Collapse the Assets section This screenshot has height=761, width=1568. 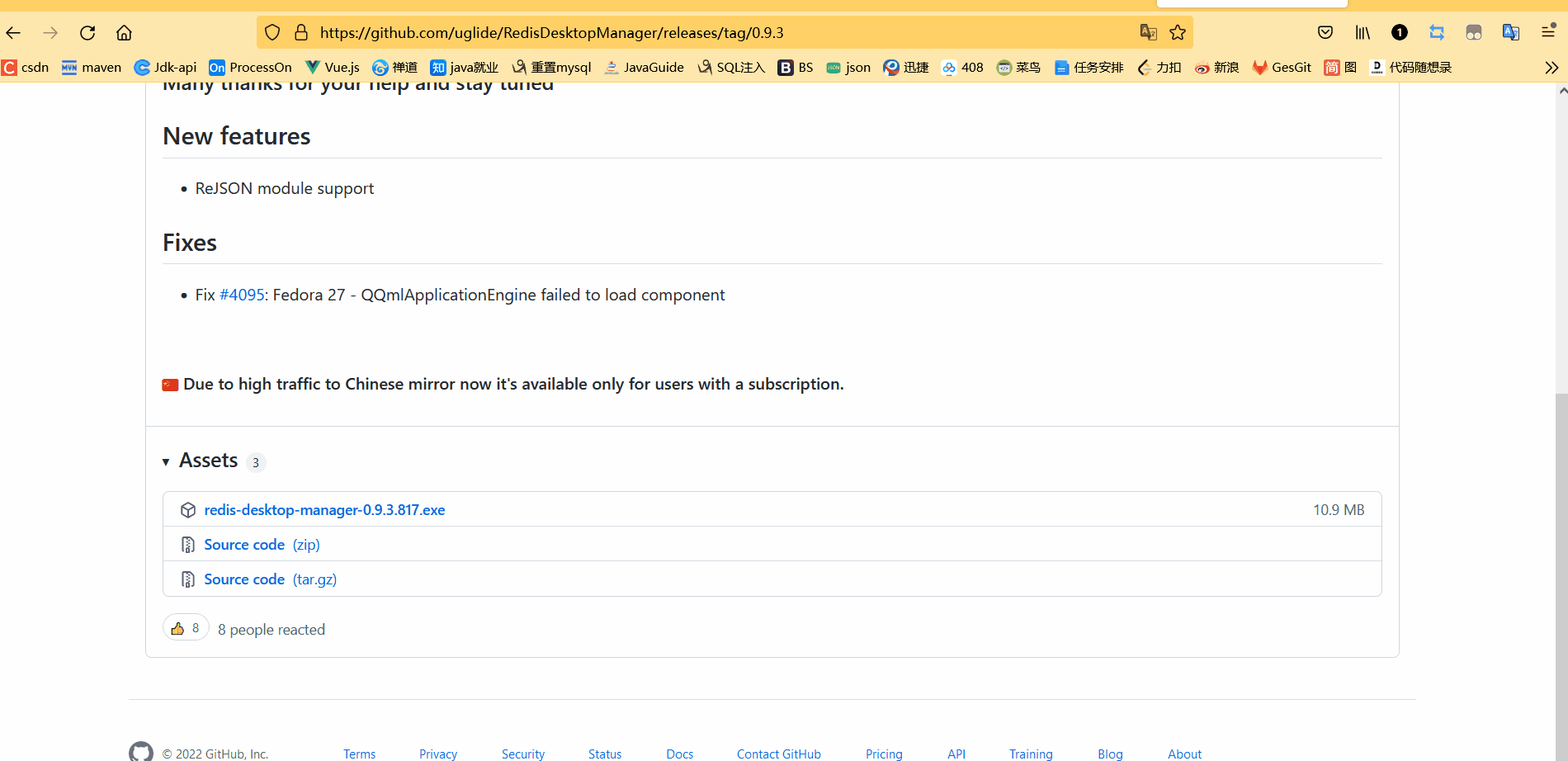coord(201,461)
